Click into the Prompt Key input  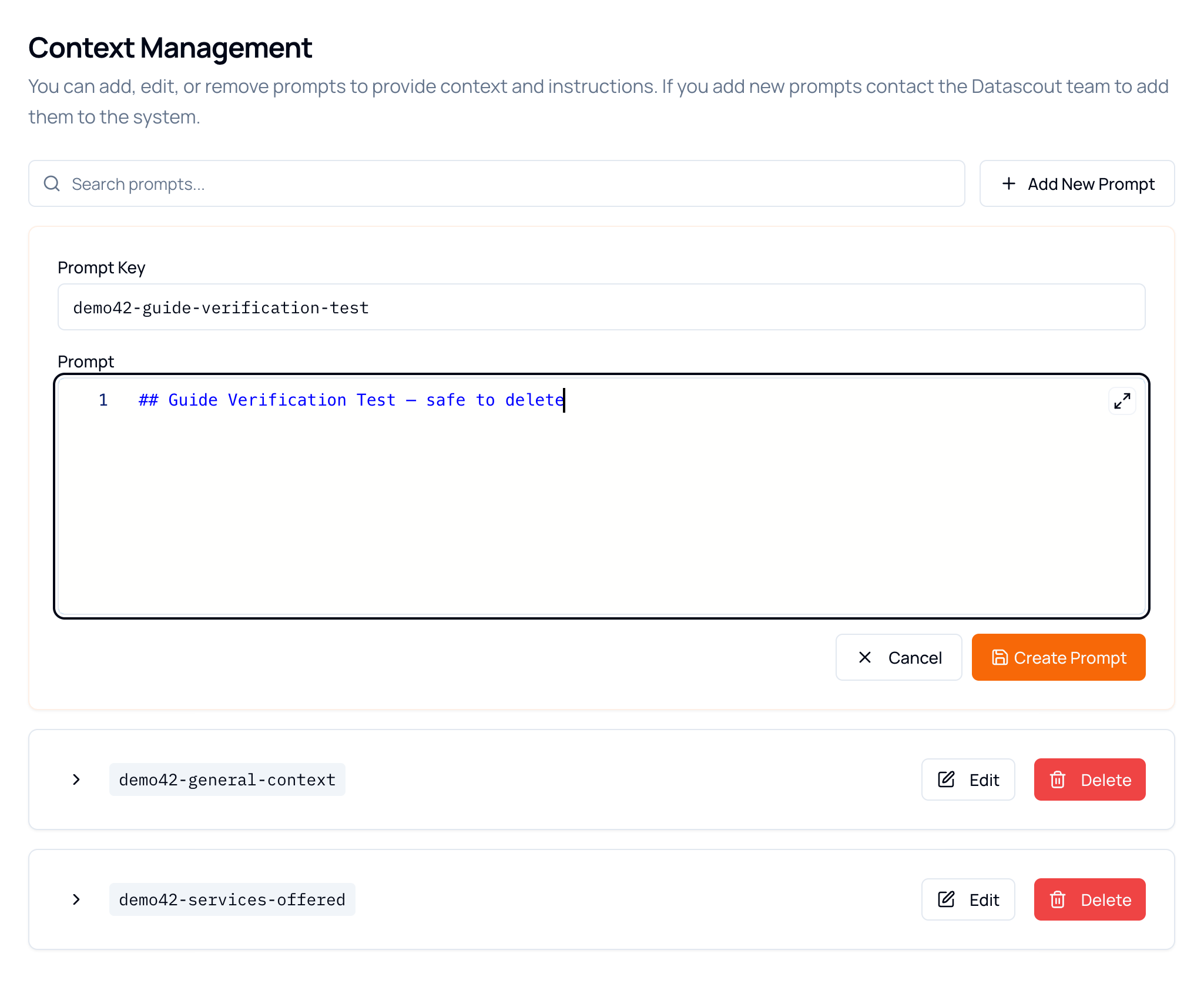(x=601, y=307)
